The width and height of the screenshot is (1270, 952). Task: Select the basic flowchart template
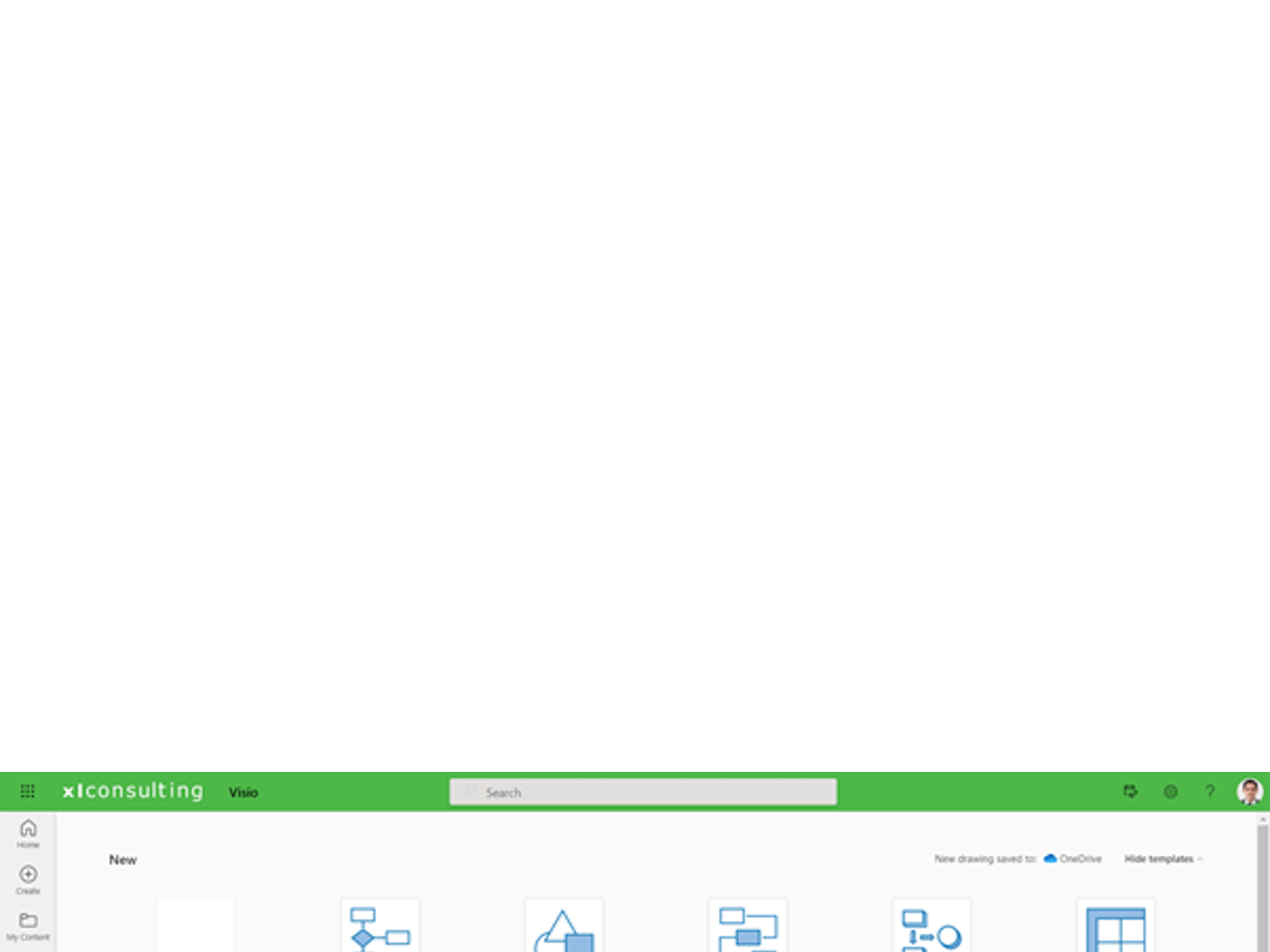point(379,927)
